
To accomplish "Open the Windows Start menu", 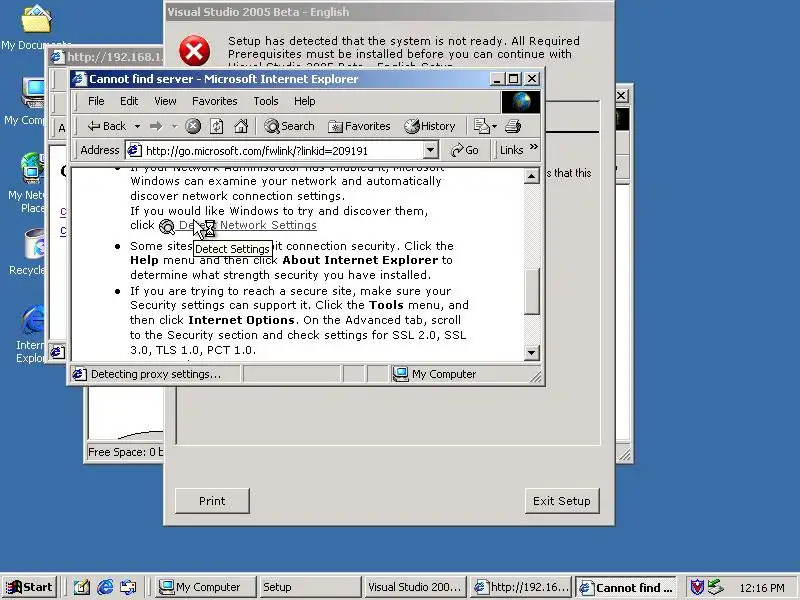I will click(x=30, y=587).
